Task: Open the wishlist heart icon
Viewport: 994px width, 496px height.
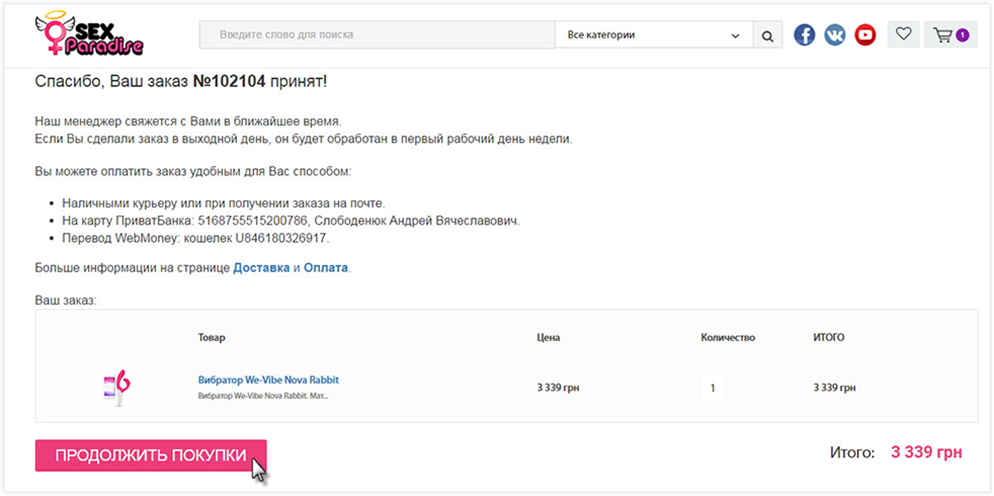Action: pos(903,34)
